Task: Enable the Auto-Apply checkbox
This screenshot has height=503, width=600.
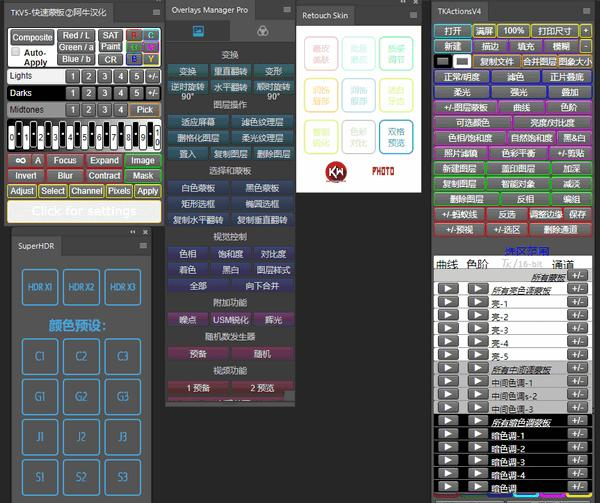Action: click(16, 52)
